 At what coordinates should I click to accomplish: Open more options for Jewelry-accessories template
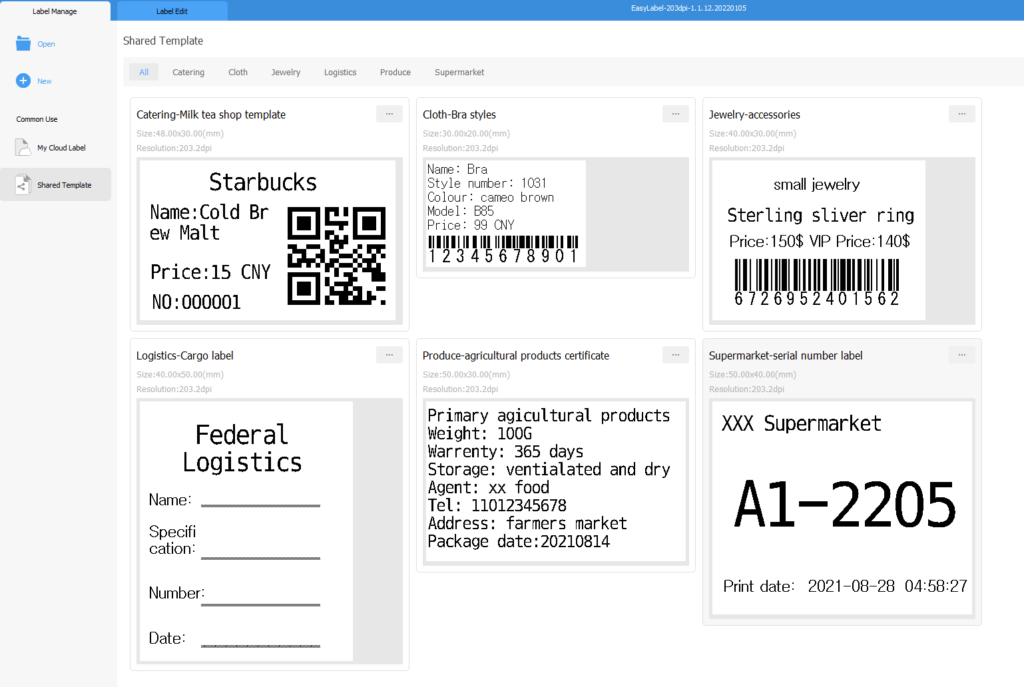962,114
